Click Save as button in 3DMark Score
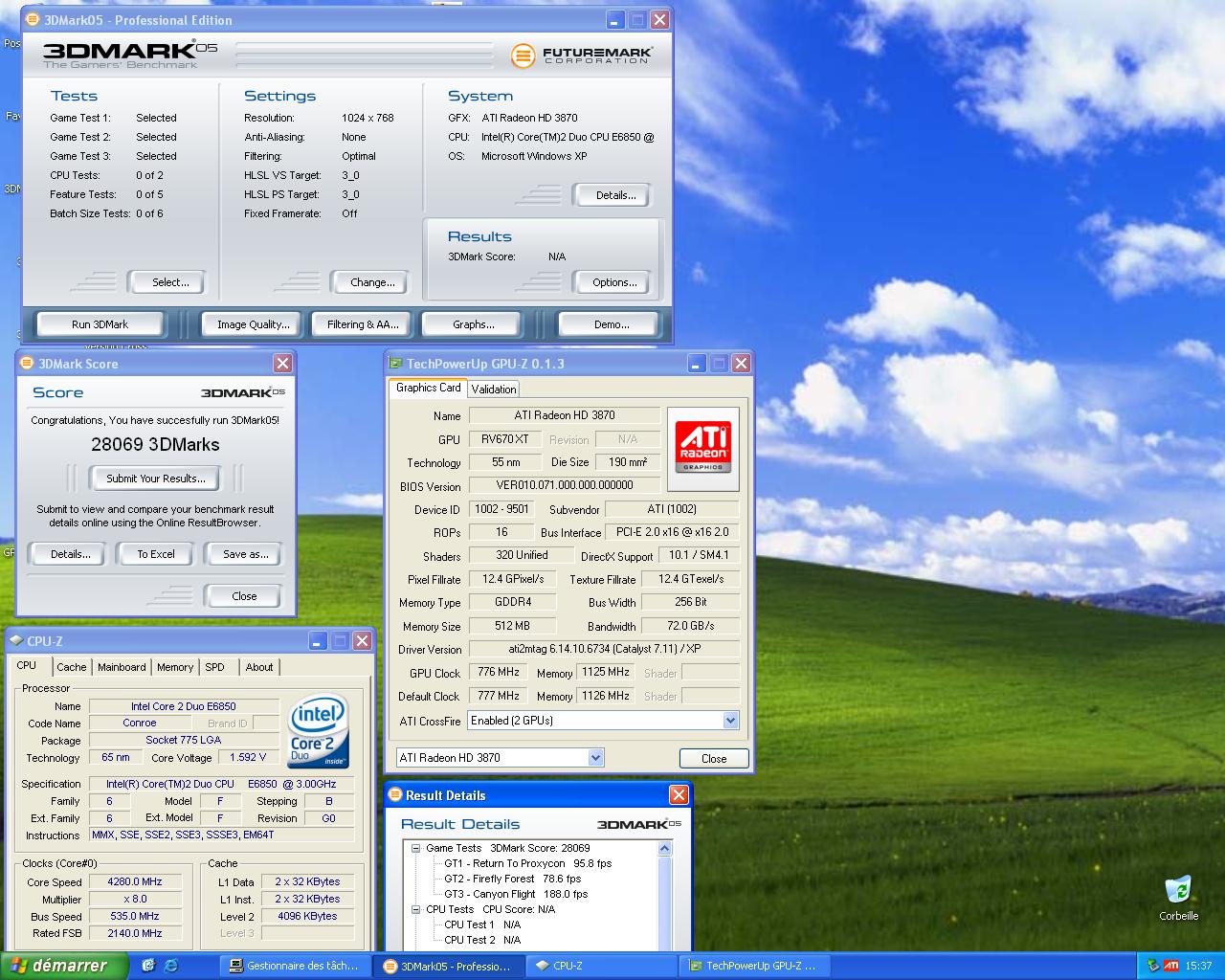Screen dimensions: 1225x980 point(245,554)
